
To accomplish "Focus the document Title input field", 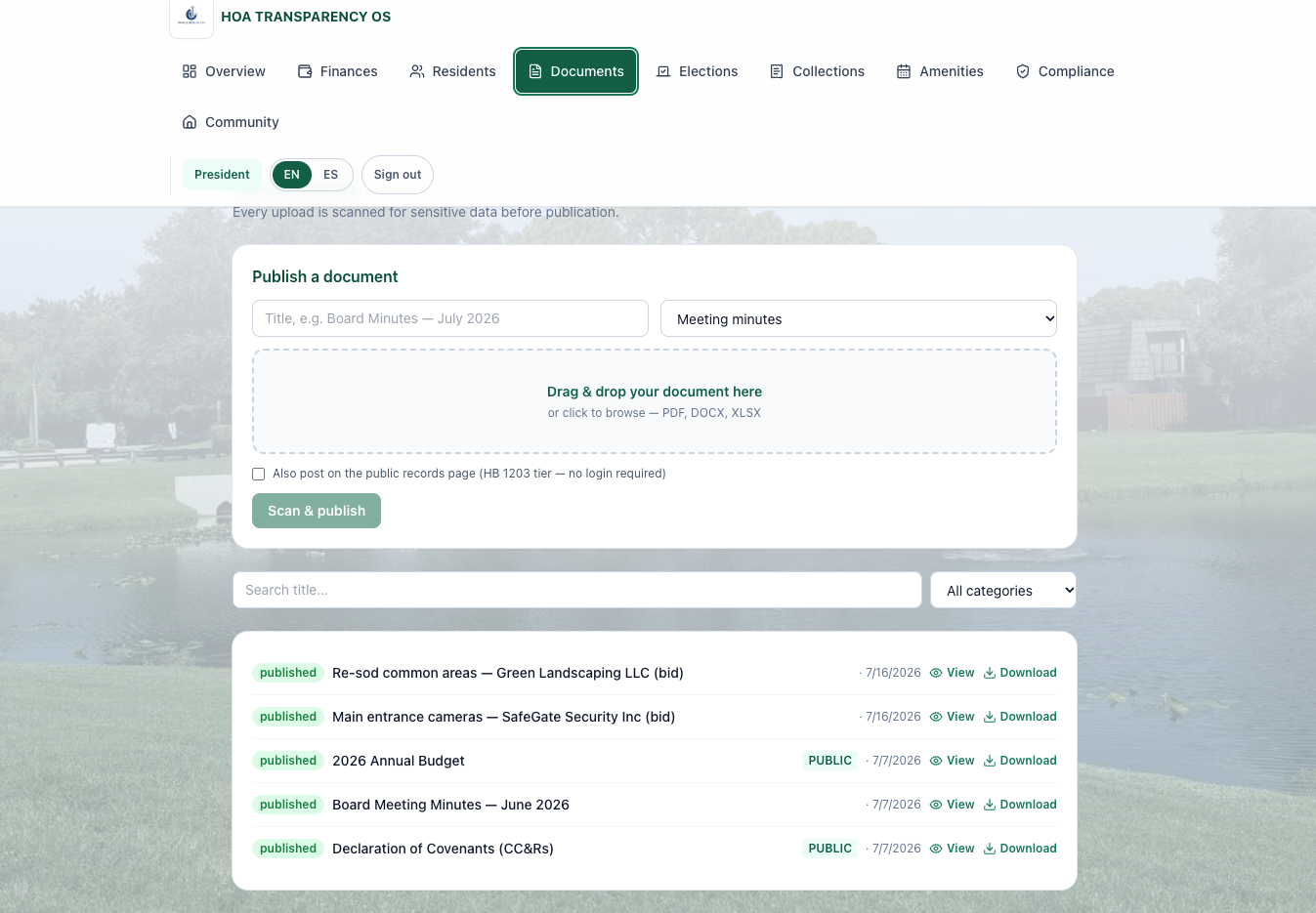I will tap(450, 318).
